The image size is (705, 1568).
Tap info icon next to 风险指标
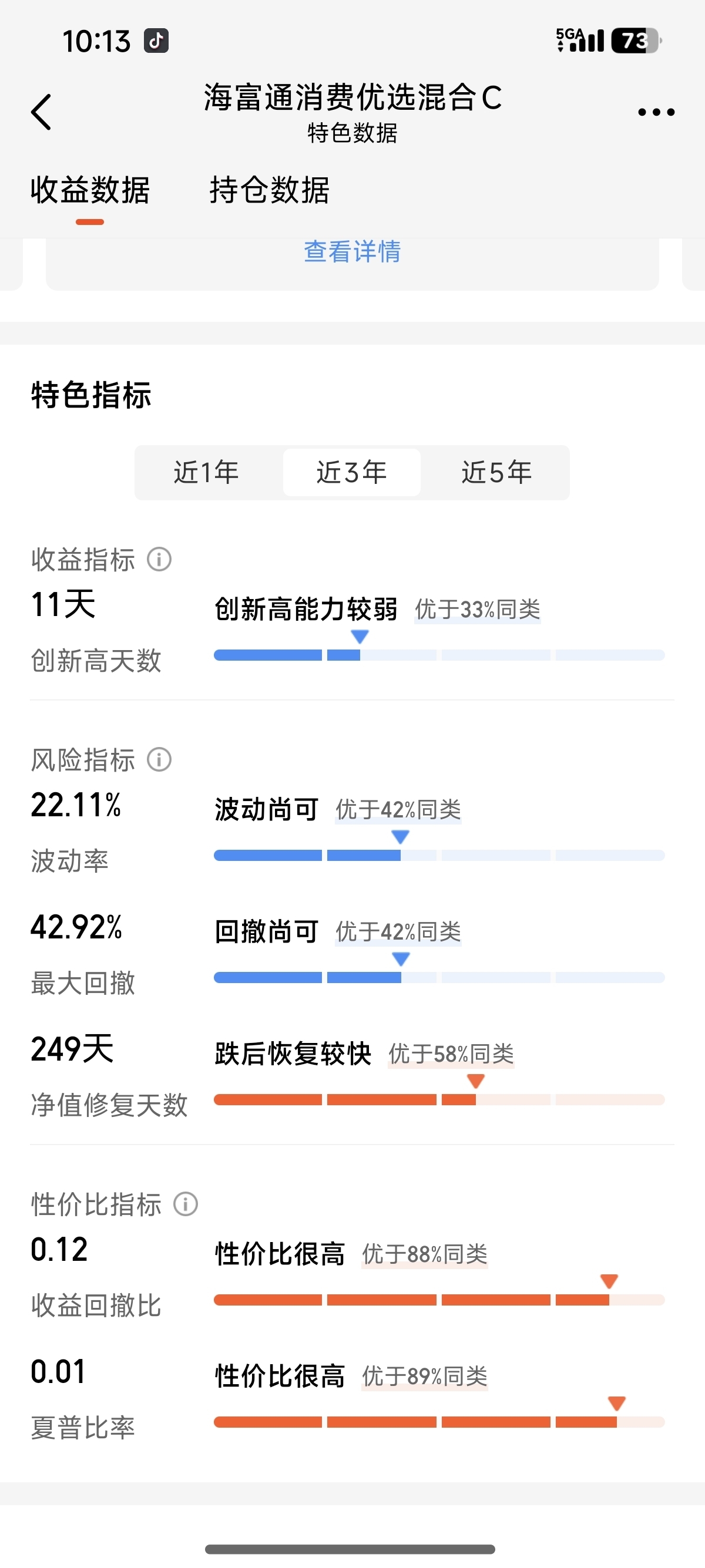[x=159, y=759]
